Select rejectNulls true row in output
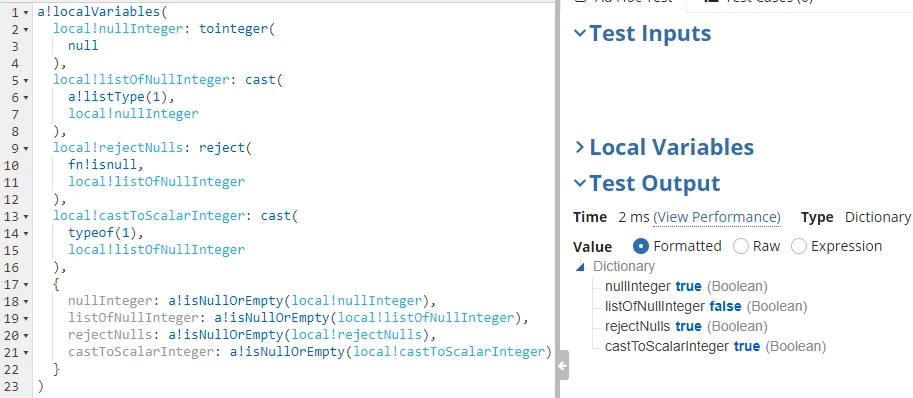The height and width of the screenshot is (398, 913). click(686, 326)
